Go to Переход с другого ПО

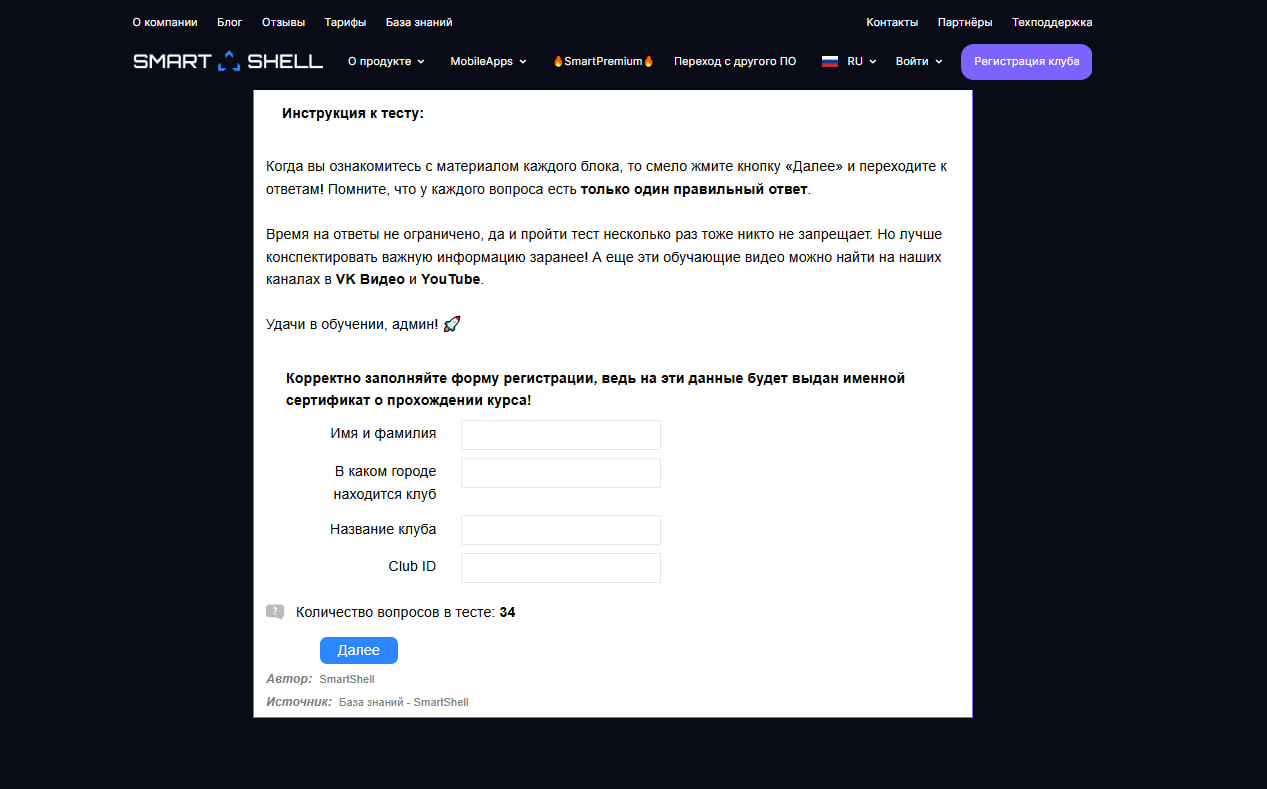tap(735, 61)
